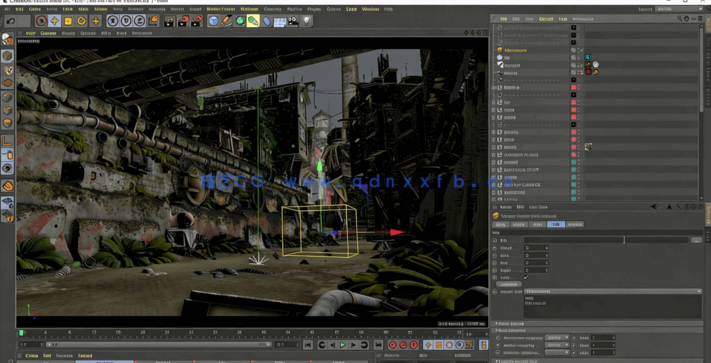Open the Window menu in main menu bar
The image size is (711, 363).
tap(370, 9)
